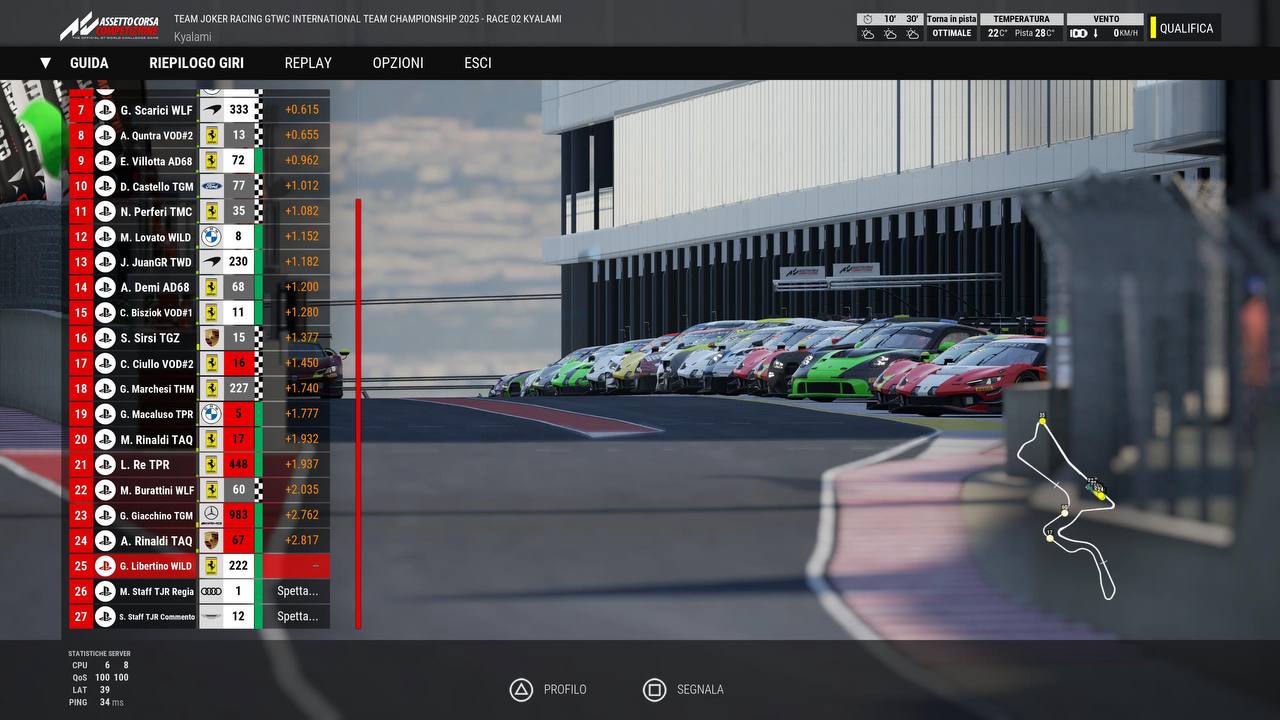The width and height of the screenshot is (1280, 720).
Task: Click the 10-minute forecast weather icon
Action: coord(890,34)
